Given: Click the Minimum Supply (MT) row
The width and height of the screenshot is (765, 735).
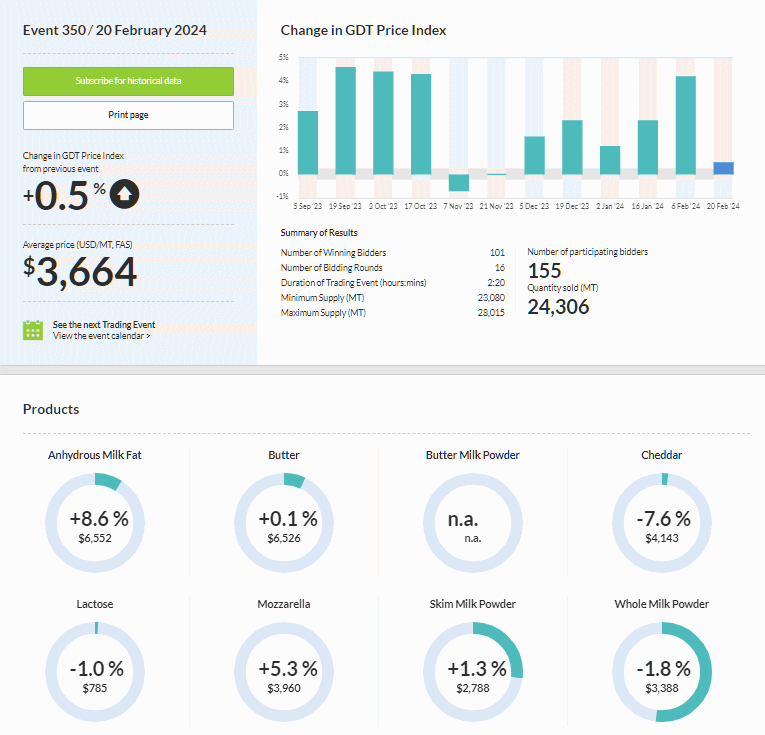Looking at the screenshot, I should 393,298.
